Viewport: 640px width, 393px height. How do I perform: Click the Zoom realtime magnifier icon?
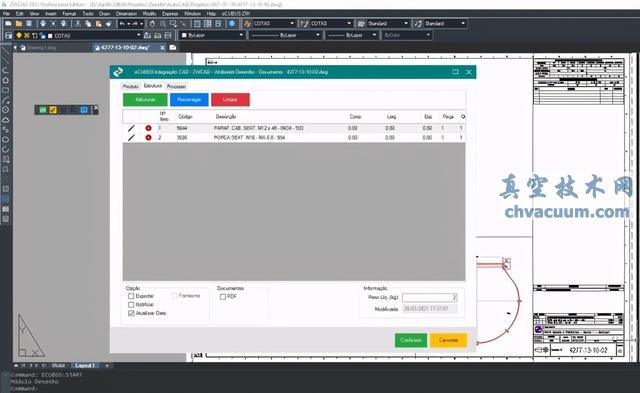pyautogui.click(x=163, y=24)
